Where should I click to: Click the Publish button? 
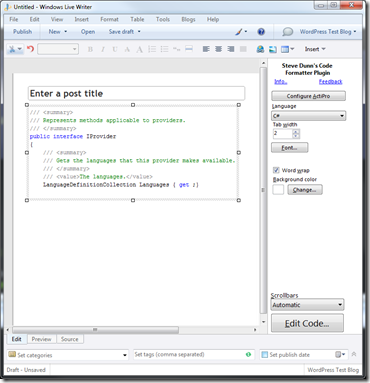click(x=23, y=32)
